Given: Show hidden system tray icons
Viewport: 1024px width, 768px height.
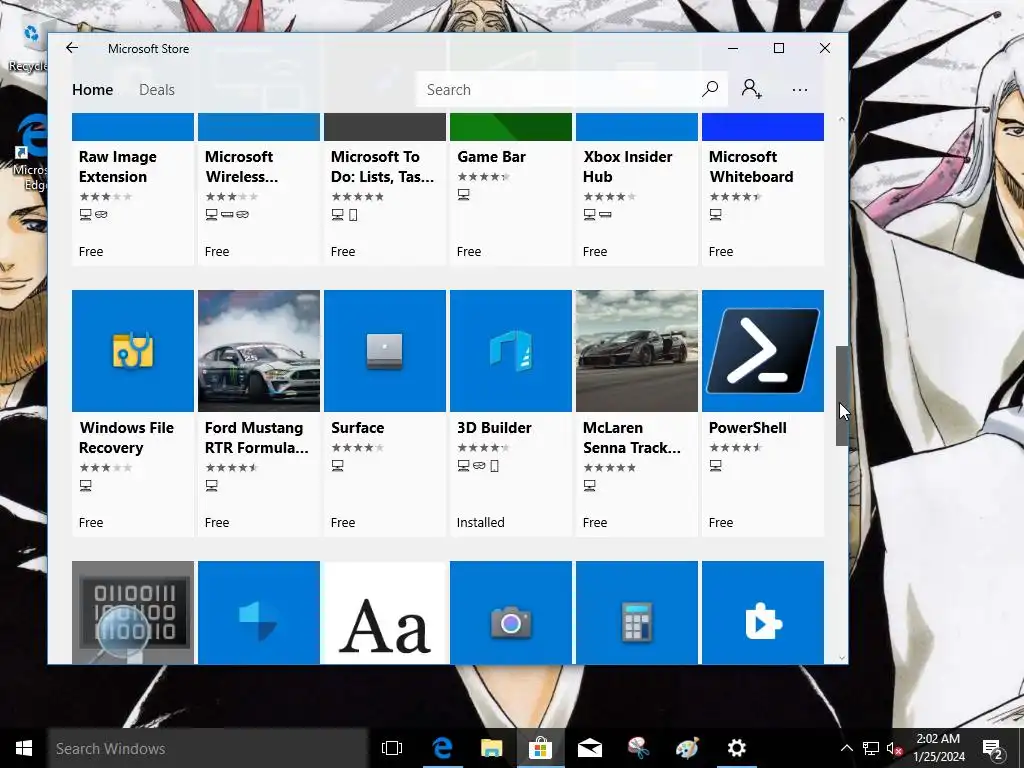Looking at the screenshot, I should tap(846, 748).
